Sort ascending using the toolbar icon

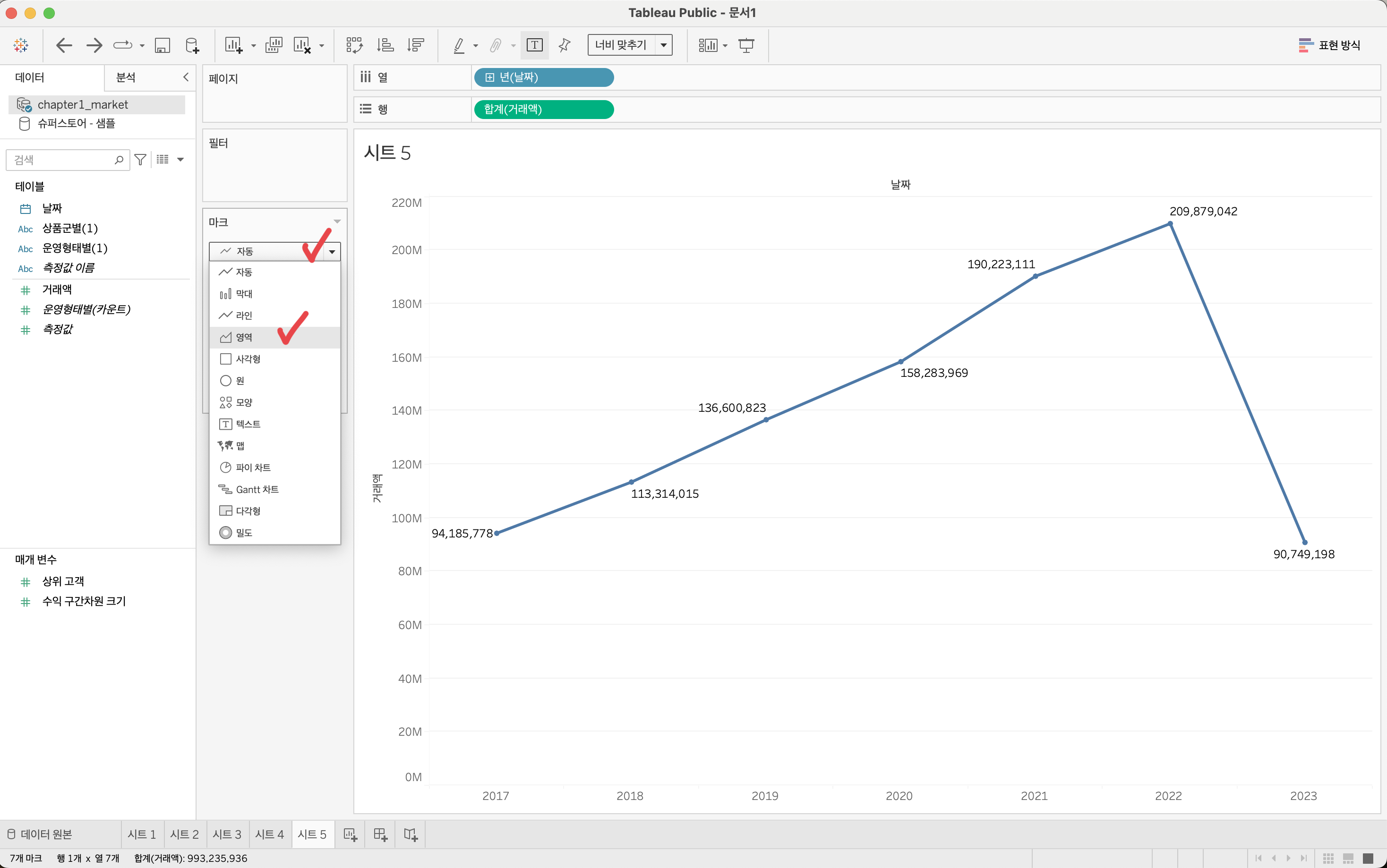(385, 45)
